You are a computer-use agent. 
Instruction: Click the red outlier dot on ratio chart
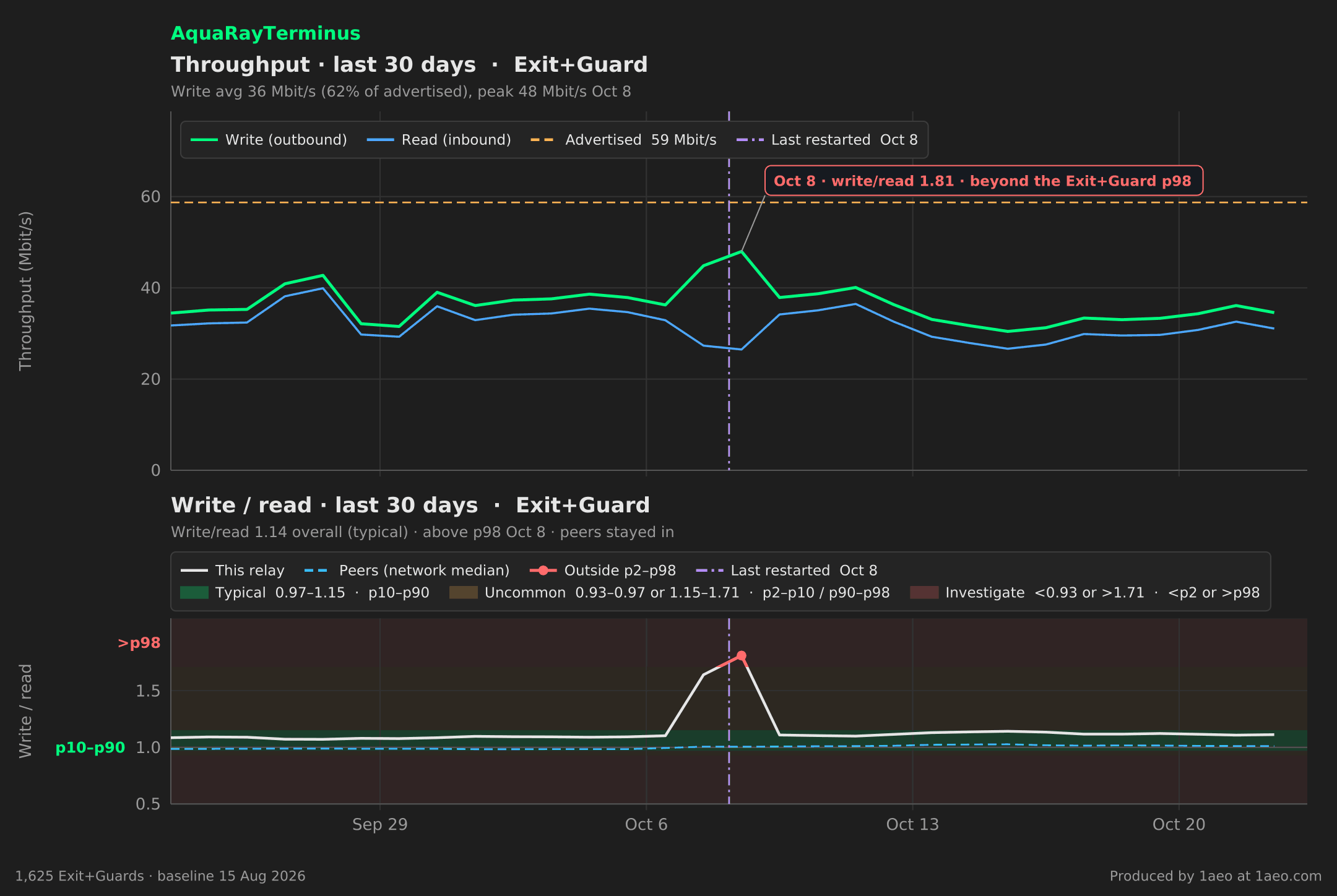pyautogui.click(x=742, y=655)
